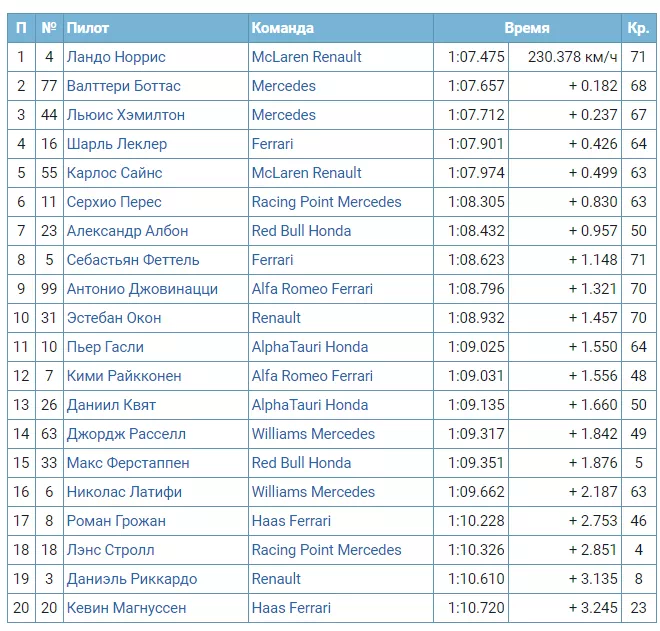Select lap time 1:10.228
Image resolution: width=660 pixels, height=631 pixels.
pyautogui.click(x=476, y=521)
